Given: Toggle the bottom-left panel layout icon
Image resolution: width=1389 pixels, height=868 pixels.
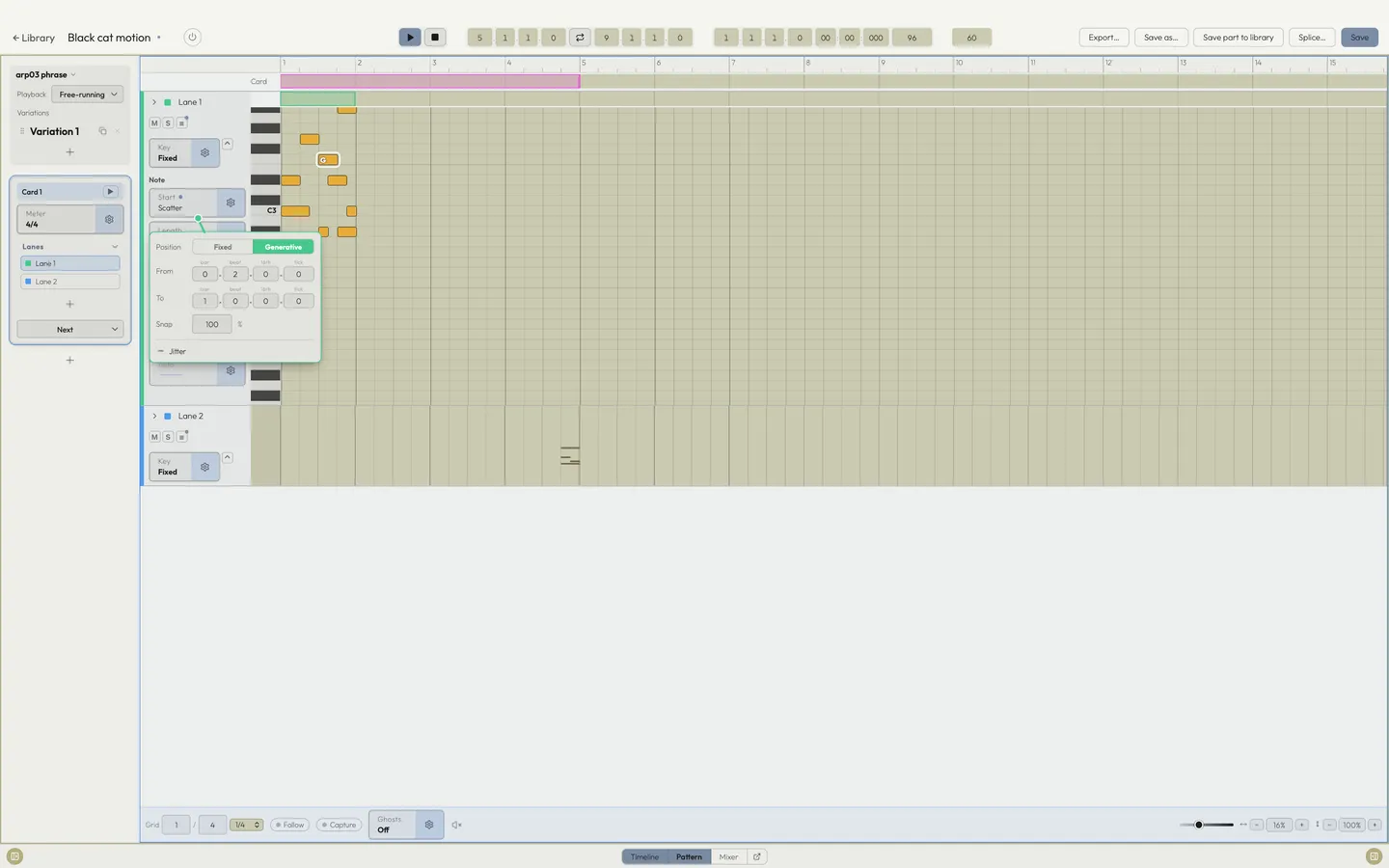Looking at the screenshot, I should 14,856.
